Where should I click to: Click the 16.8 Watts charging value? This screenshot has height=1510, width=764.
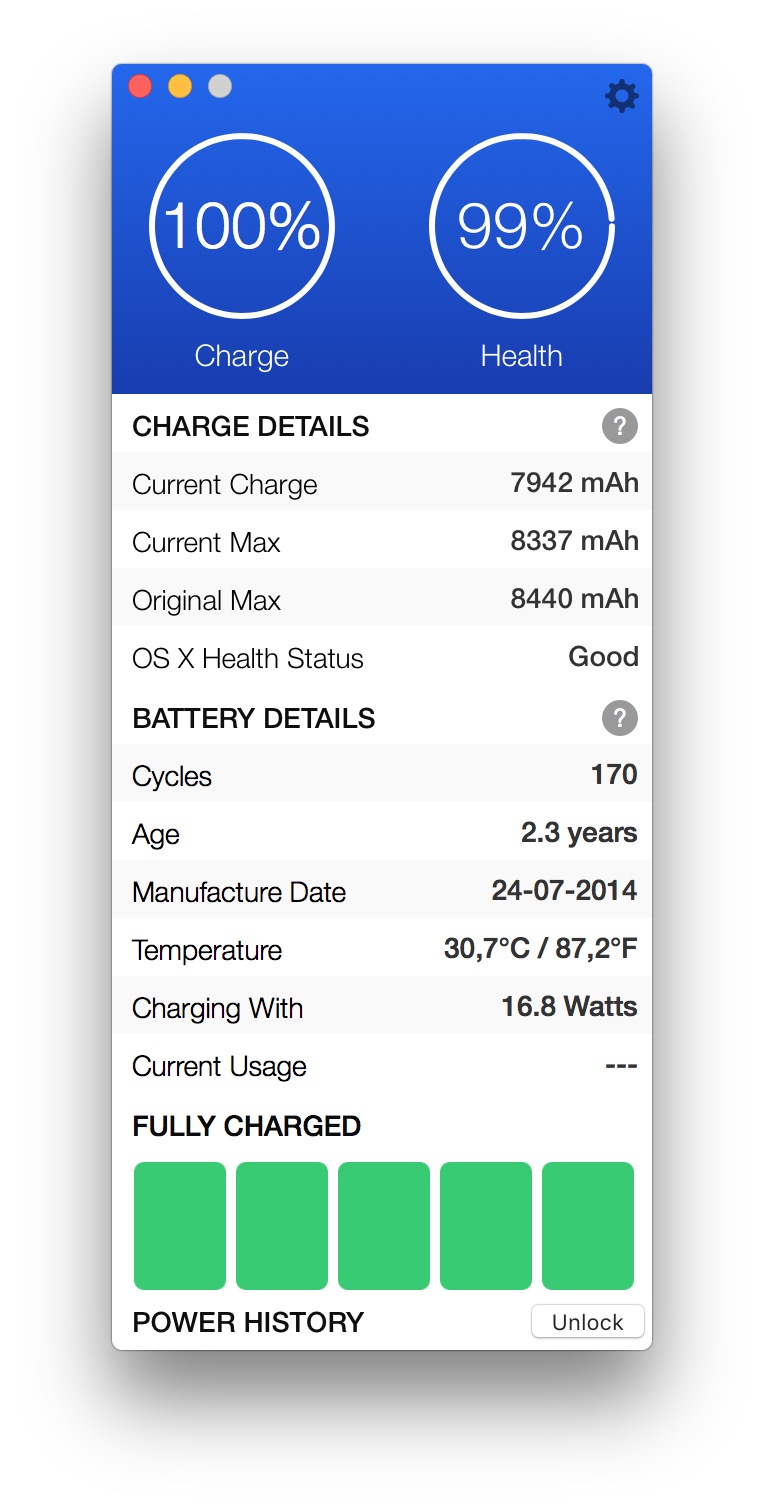569,1007
